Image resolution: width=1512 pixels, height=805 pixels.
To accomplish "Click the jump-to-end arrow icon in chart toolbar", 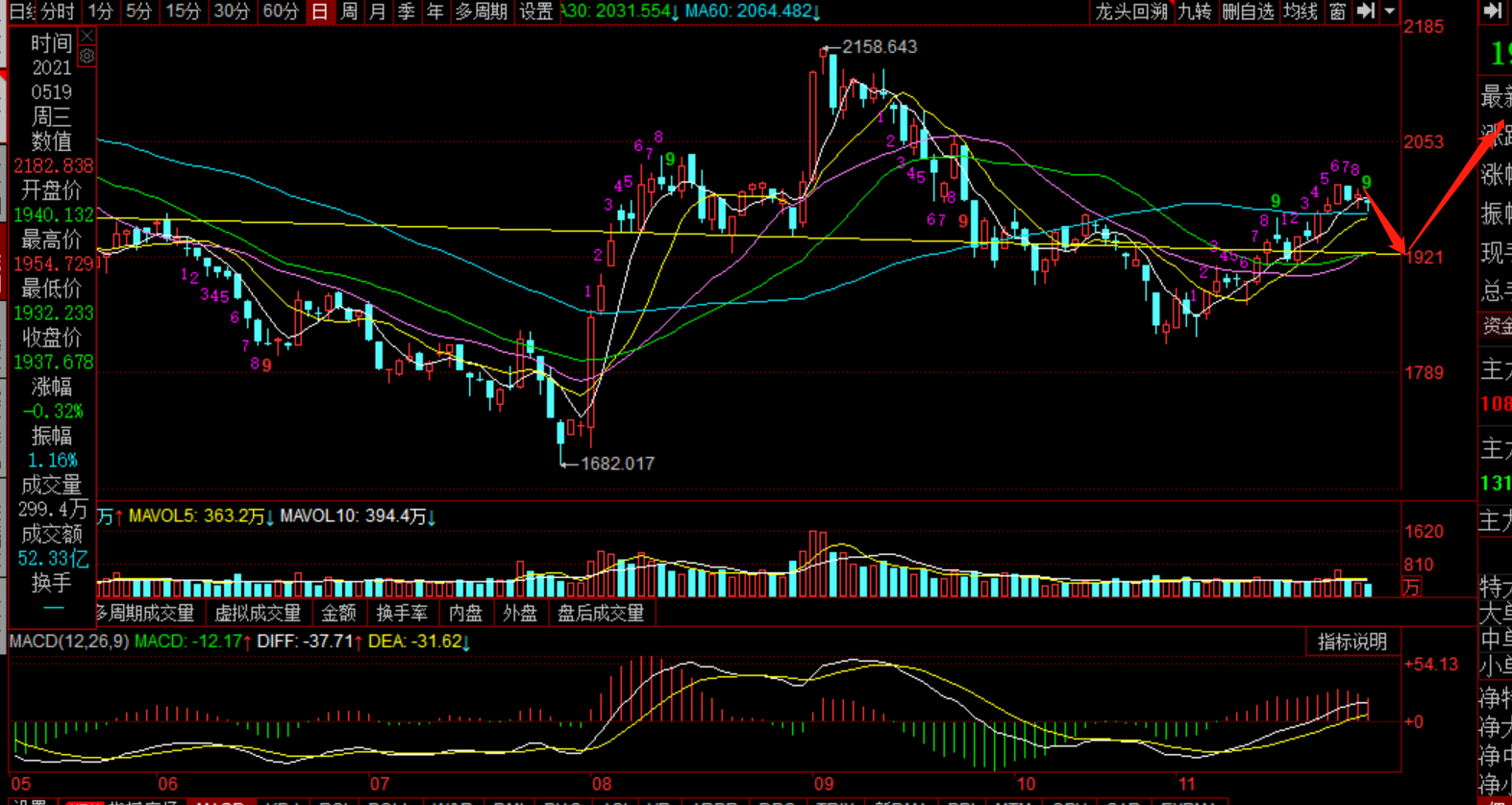I will click(x=1365, y=12).
